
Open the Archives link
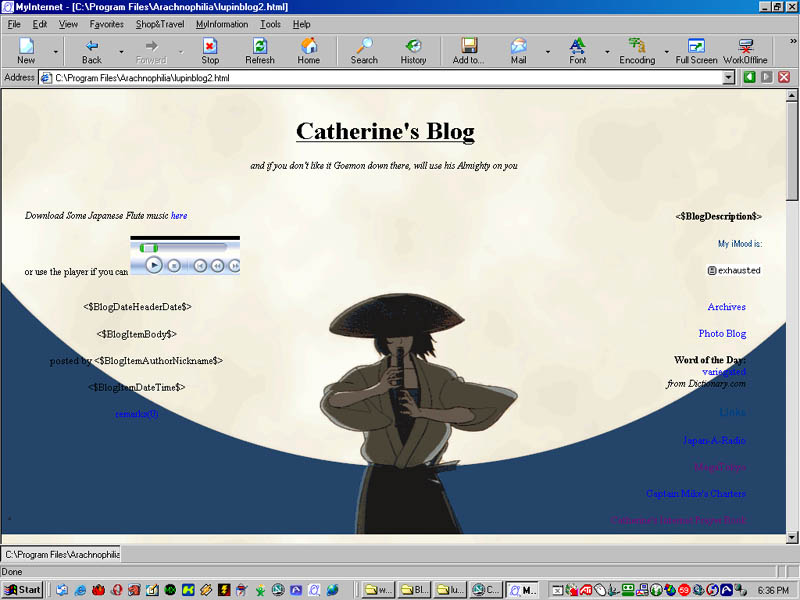coord(727,307)
